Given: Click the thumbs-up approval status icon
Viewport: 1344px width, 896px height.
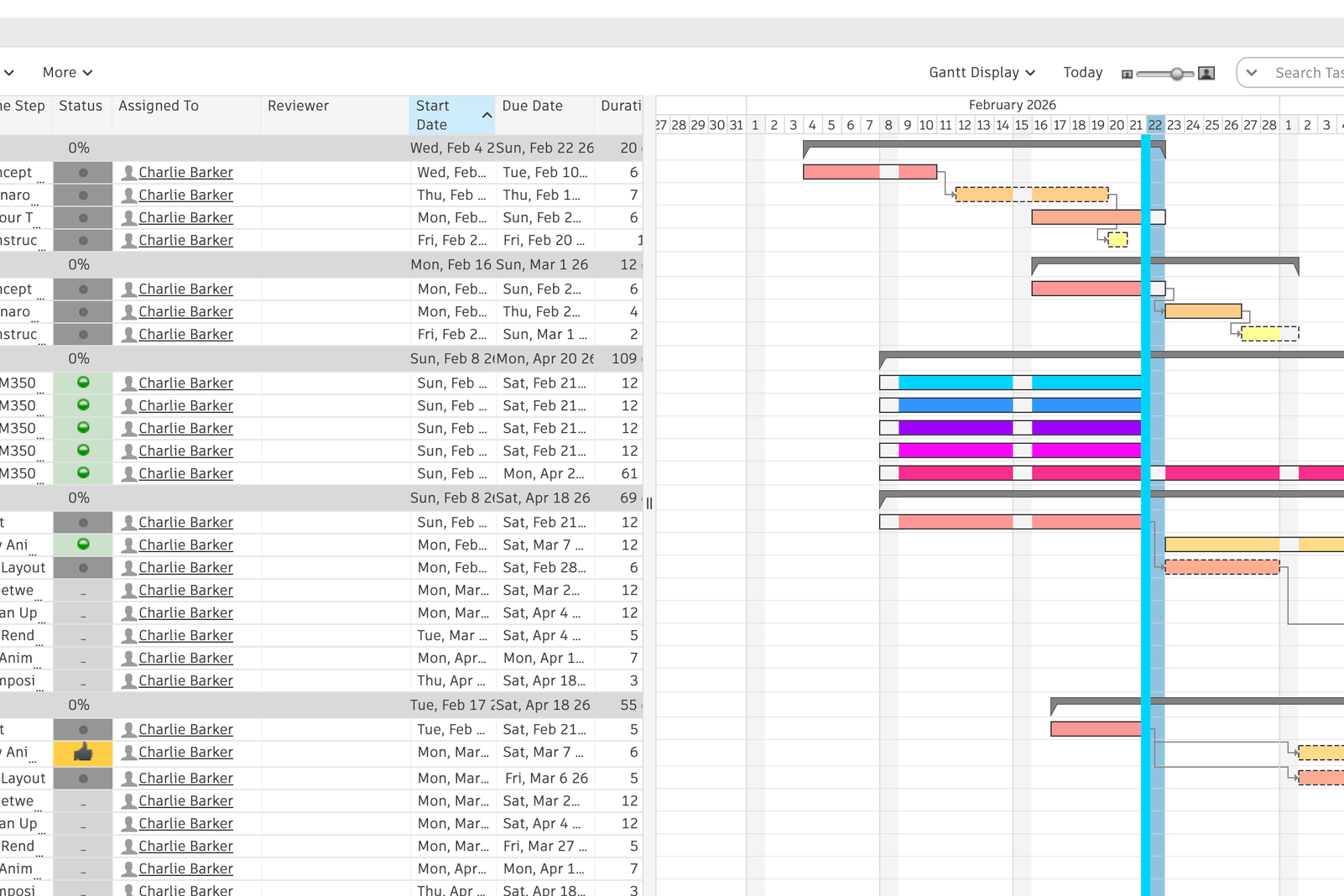Looking at the screenshot, I should [83, 752].
